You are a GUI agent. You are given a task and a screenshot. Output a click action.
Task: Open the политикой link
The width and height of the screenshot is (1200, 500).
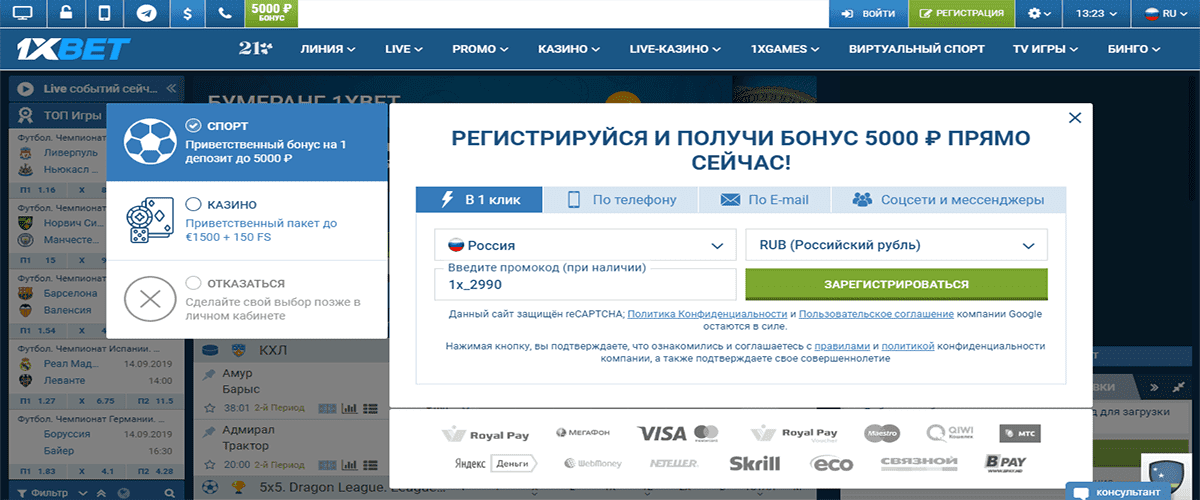point(908,345)
